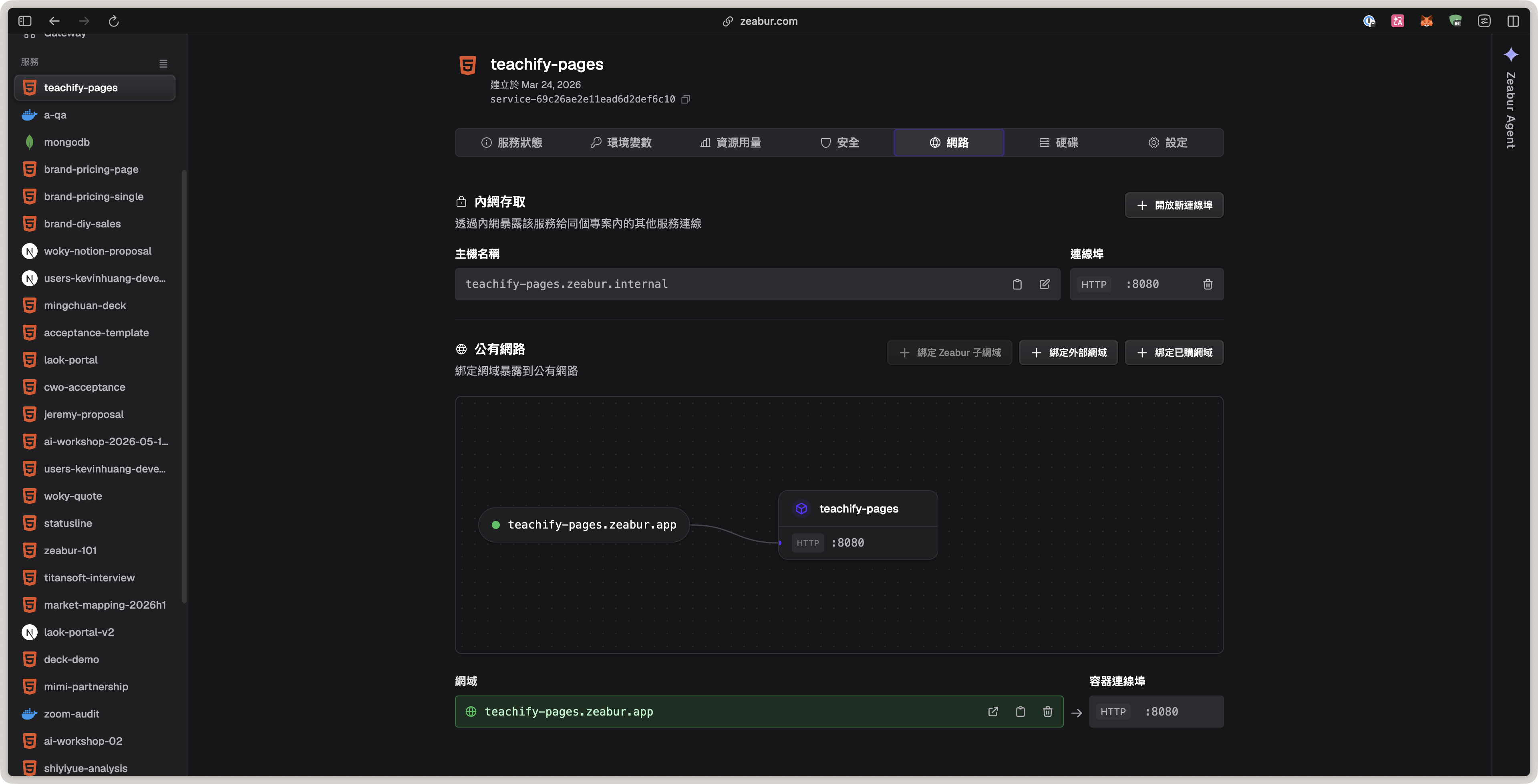The image size is (1538, 784).
Task: Open the brand-pricing-single service
Action: pos(95,197)
